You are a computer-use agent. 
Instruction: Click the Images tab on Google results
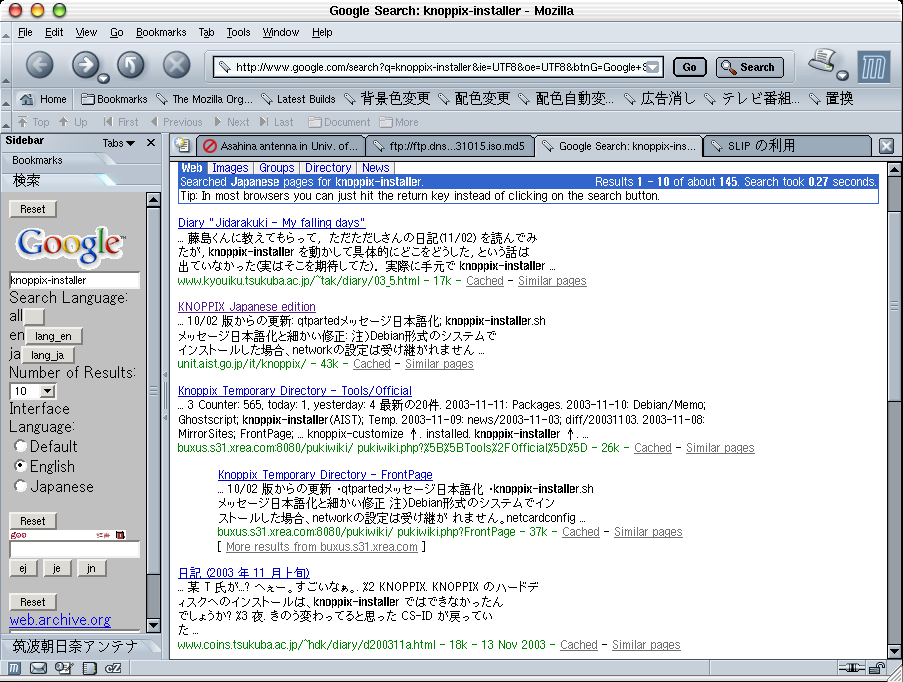tap(230, 168)
